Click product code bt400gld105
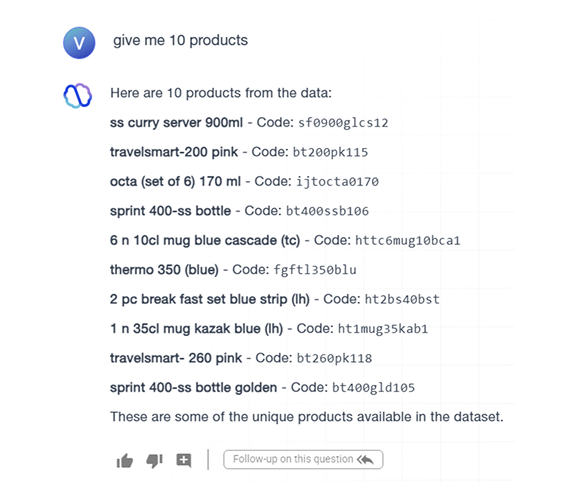 point(373,388)
